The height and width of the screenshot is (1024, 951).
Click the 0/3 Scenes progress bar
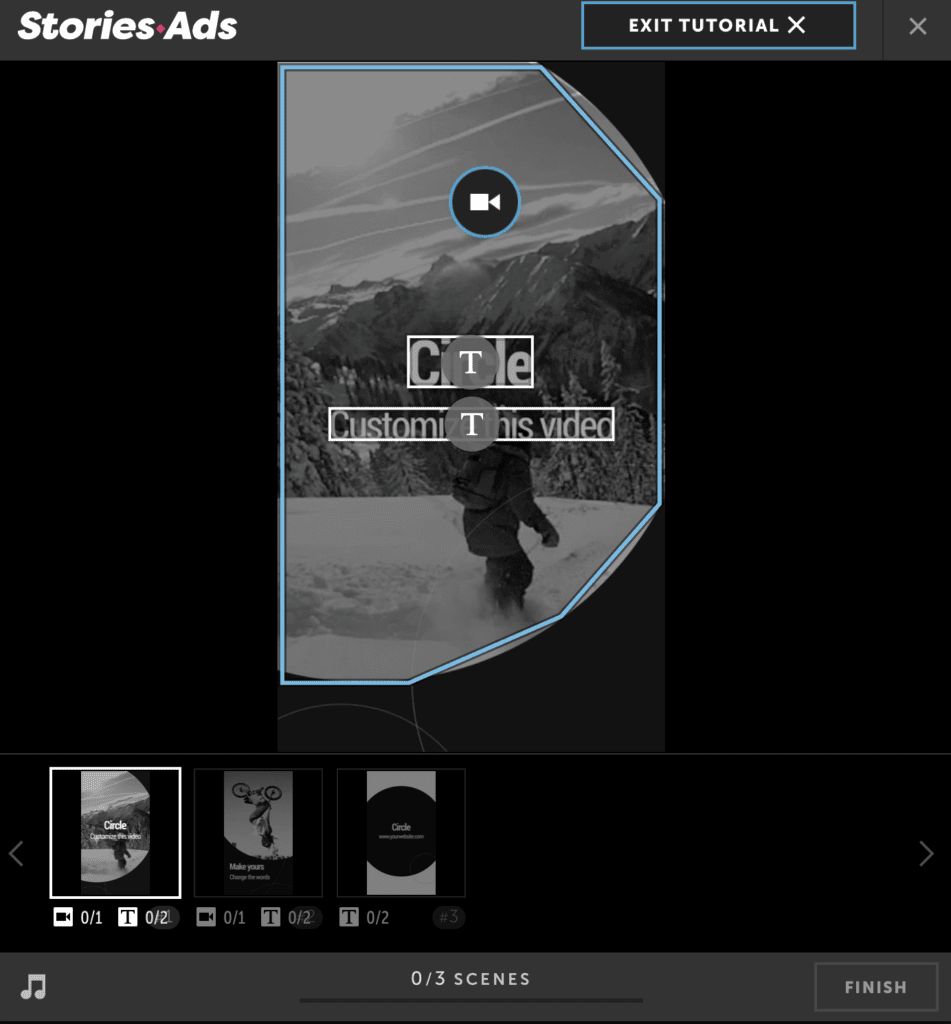pos(471,1000)
